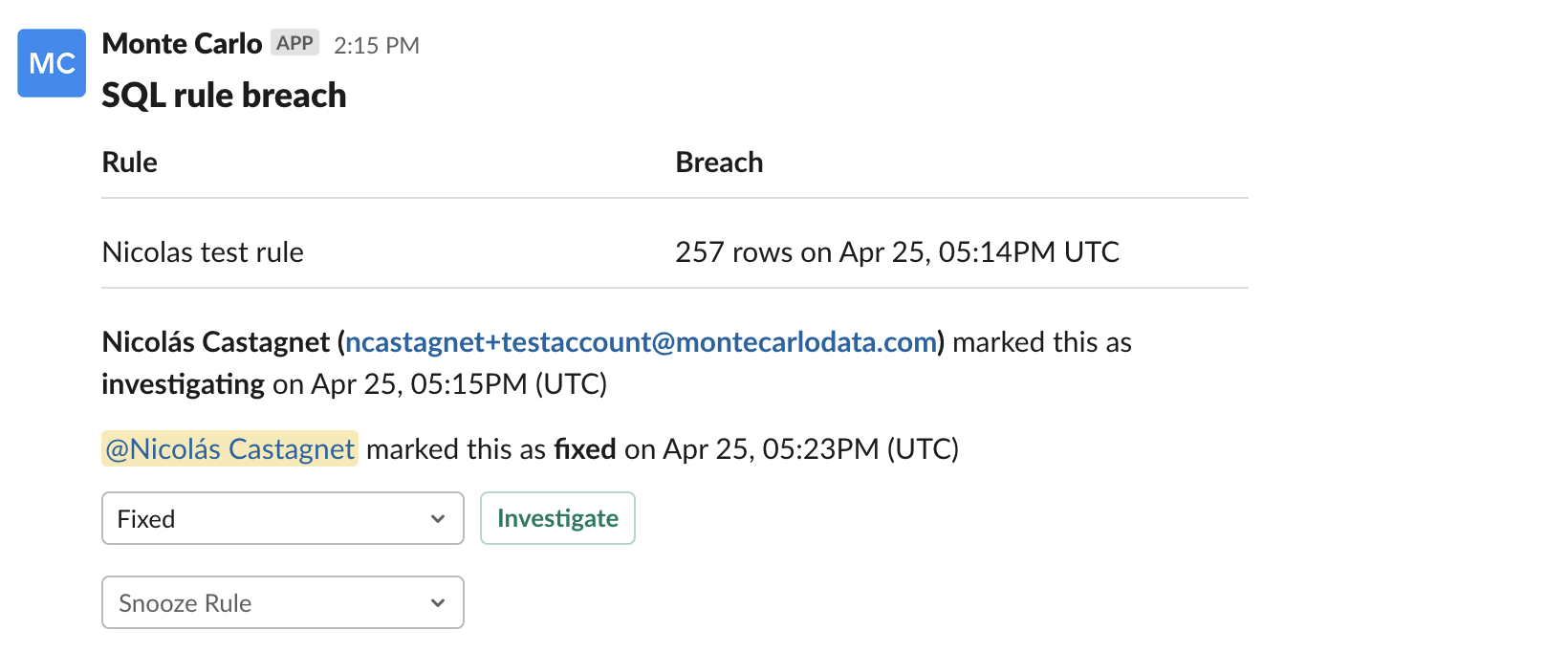Click the chevron arrow in Fixed dropdown
Screen dimensions: 1568x652
(438, 519)
